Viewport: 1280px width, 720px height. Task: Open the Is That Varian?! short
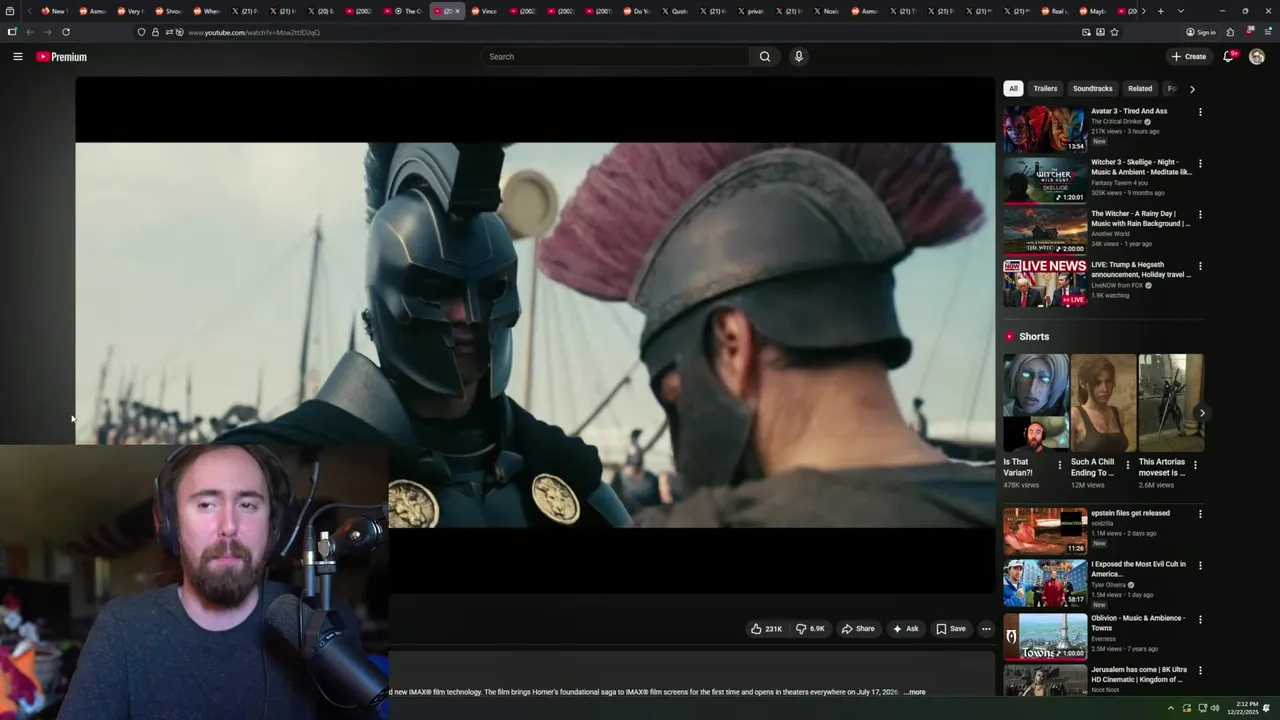pos(1036,402)
